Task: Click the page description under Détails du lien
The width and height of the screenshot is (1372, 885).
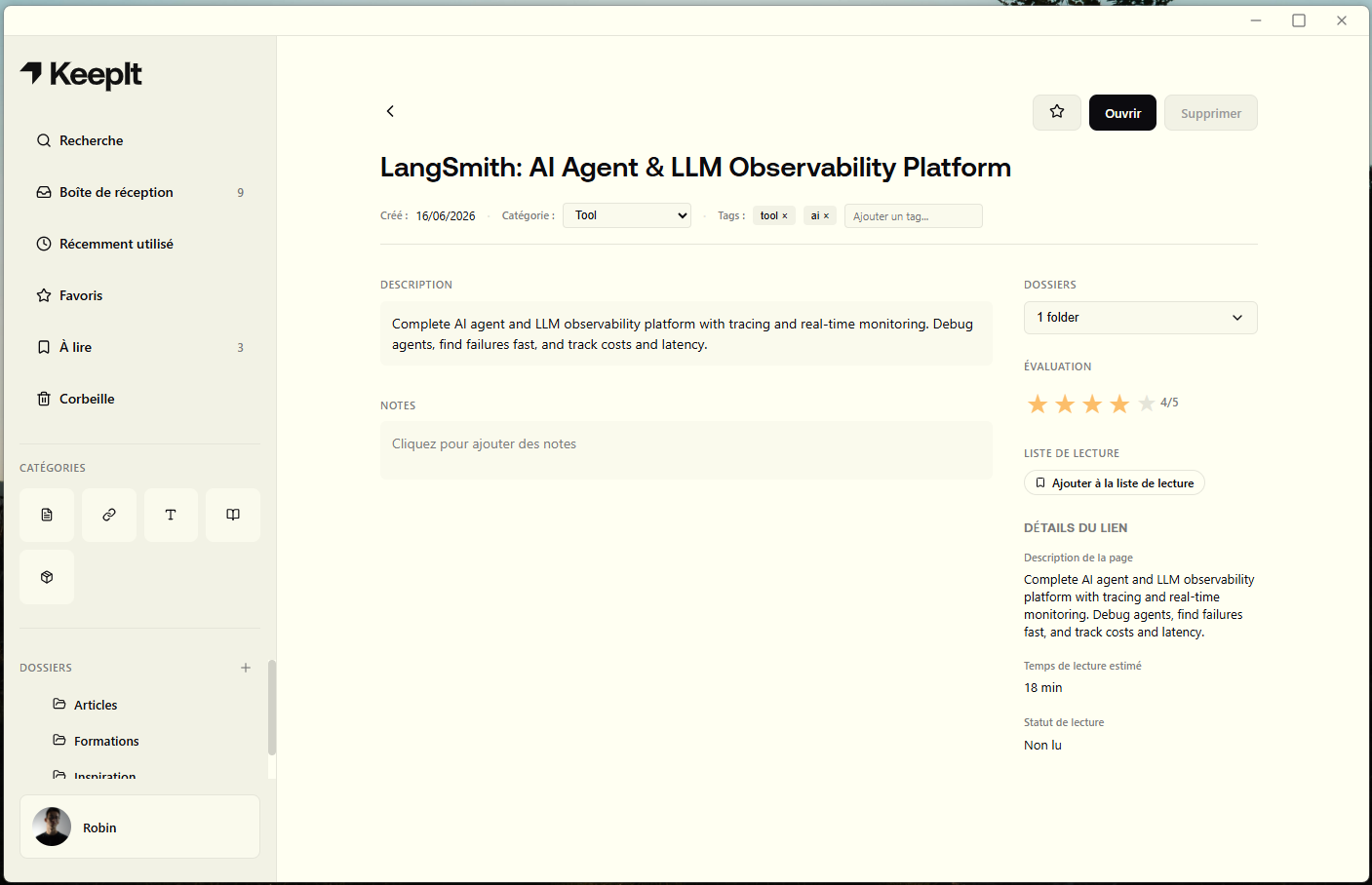Action: tap(1140, 605)
